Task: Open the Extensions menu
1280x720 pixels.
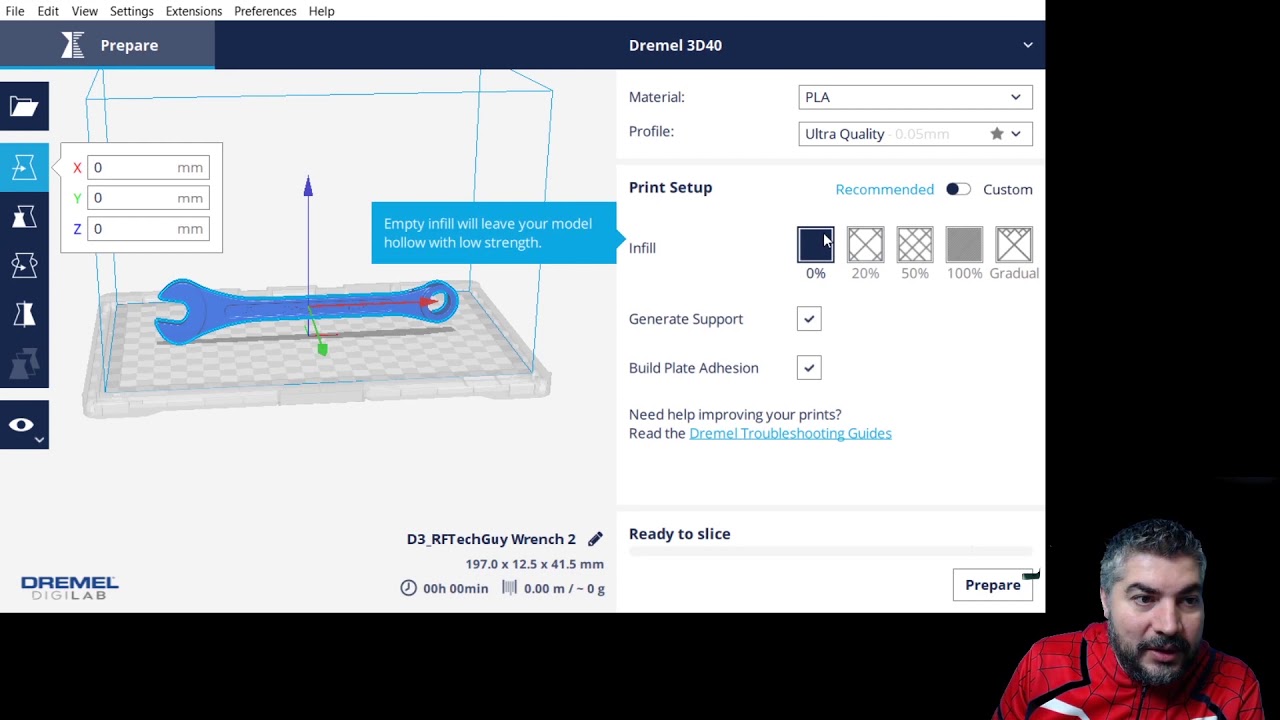Action: point(194,11)
